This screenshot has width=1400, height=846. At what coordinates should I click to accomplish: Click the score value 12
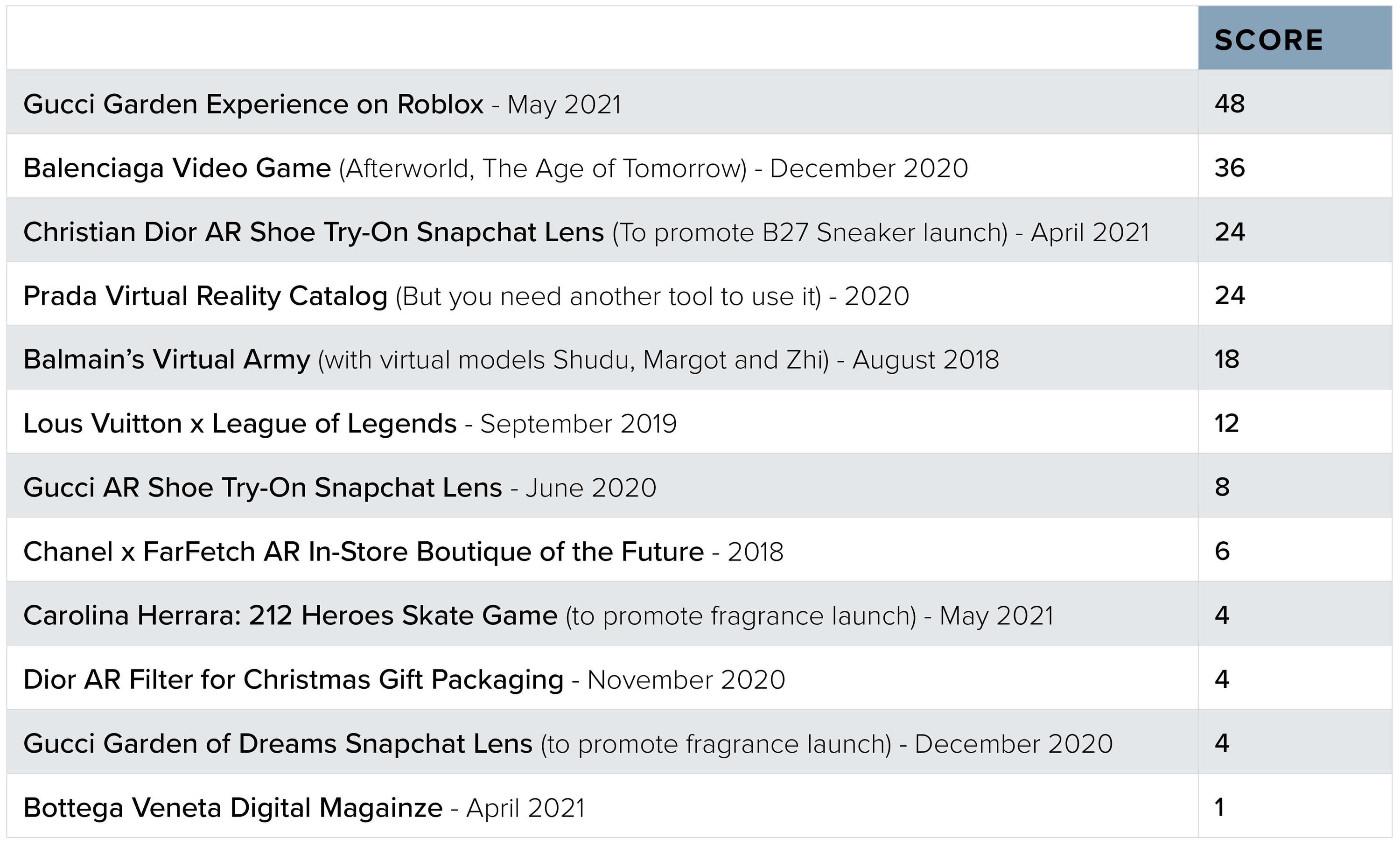[x=1227, y=424]
